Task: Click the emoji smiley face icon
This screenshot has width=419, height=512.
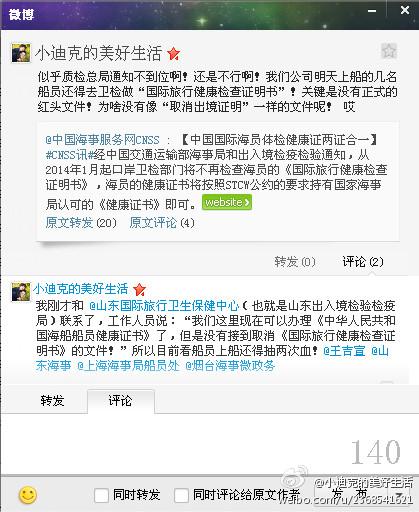Action: [28, 495]
